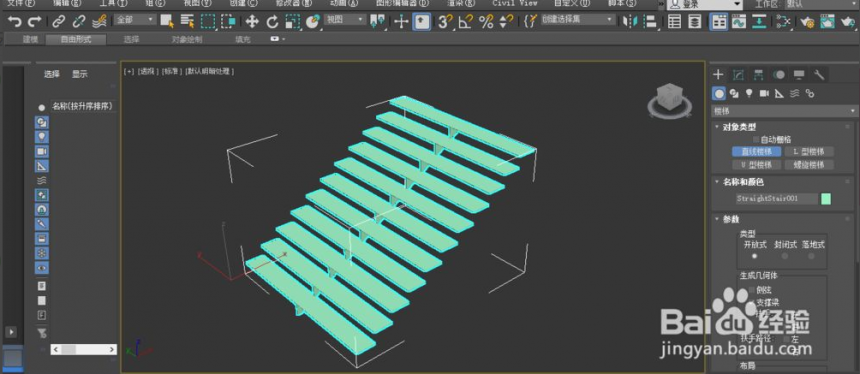Toggle the 3D Snaps icon
The height and width of the screenshot is (374, 860).
(445, 21)
